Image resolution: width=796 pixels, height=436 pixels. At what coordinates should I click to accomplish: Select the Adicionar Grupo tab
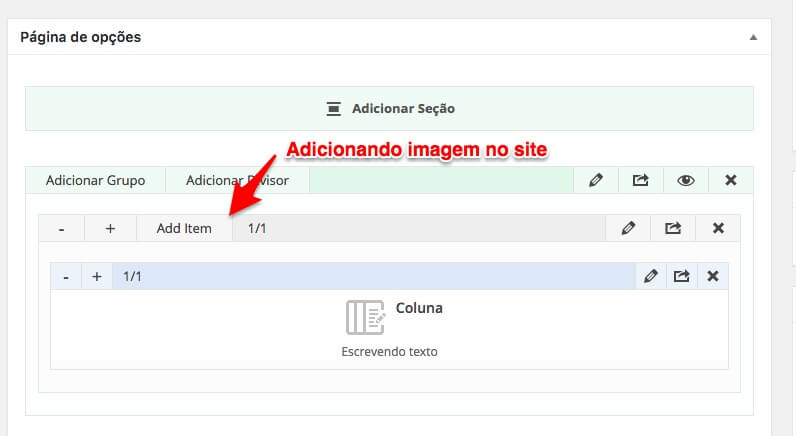(x=95, y=181)
